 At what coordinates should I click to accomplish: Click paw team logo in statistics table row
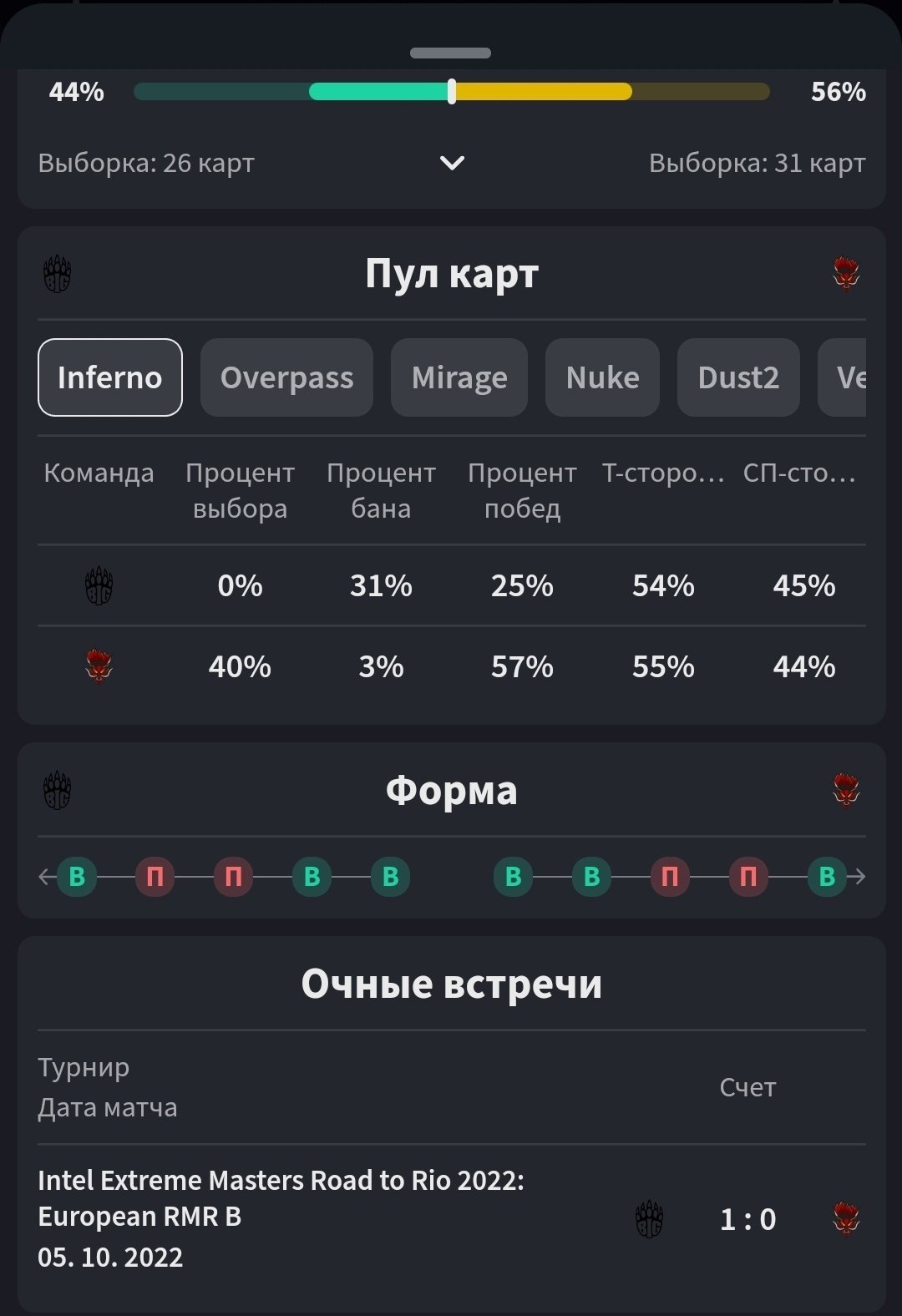(x=99, y=586)
